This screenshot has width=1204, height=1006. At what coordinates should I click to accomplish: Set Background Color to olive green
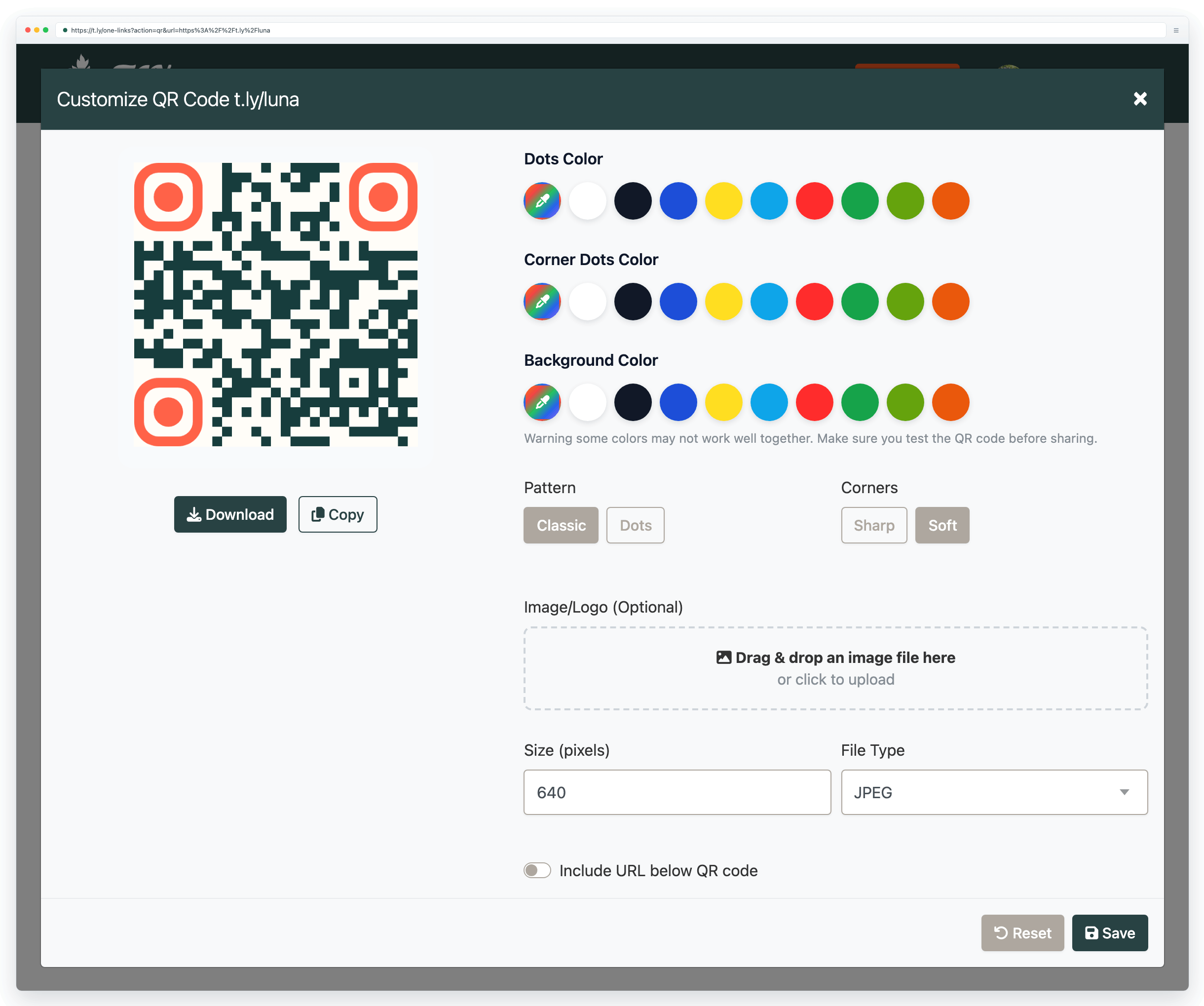tap(905, 402)
